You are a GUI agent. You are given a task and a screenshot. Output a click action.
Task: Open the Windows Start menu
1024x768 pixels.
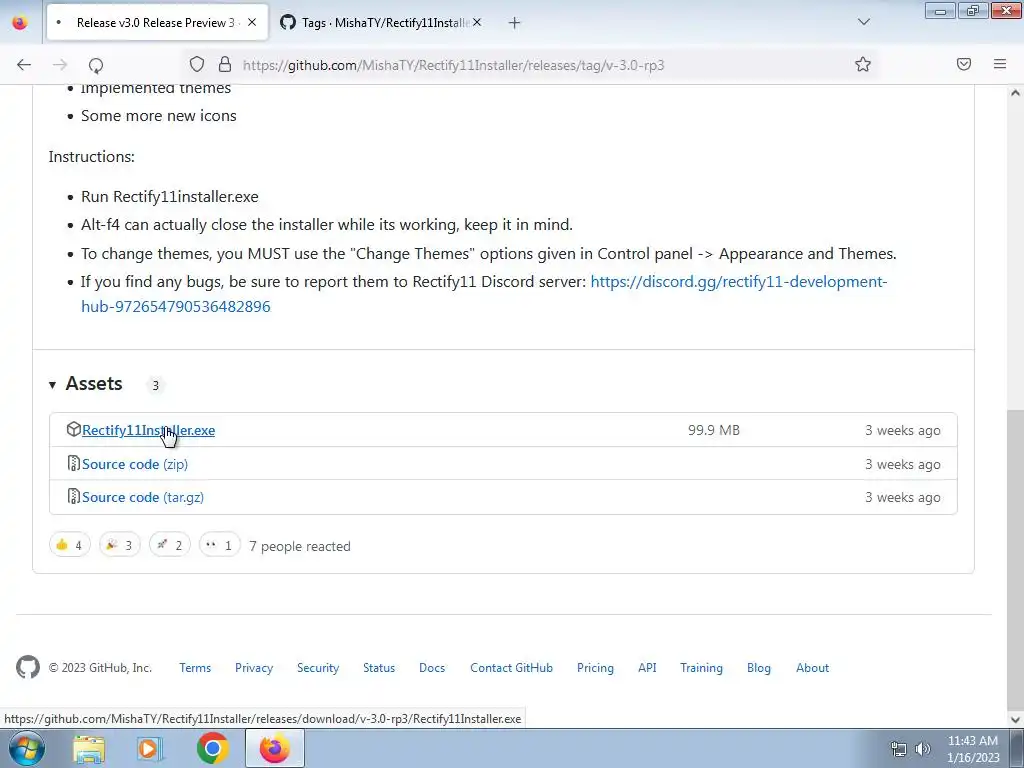click(x=27, y=748)
